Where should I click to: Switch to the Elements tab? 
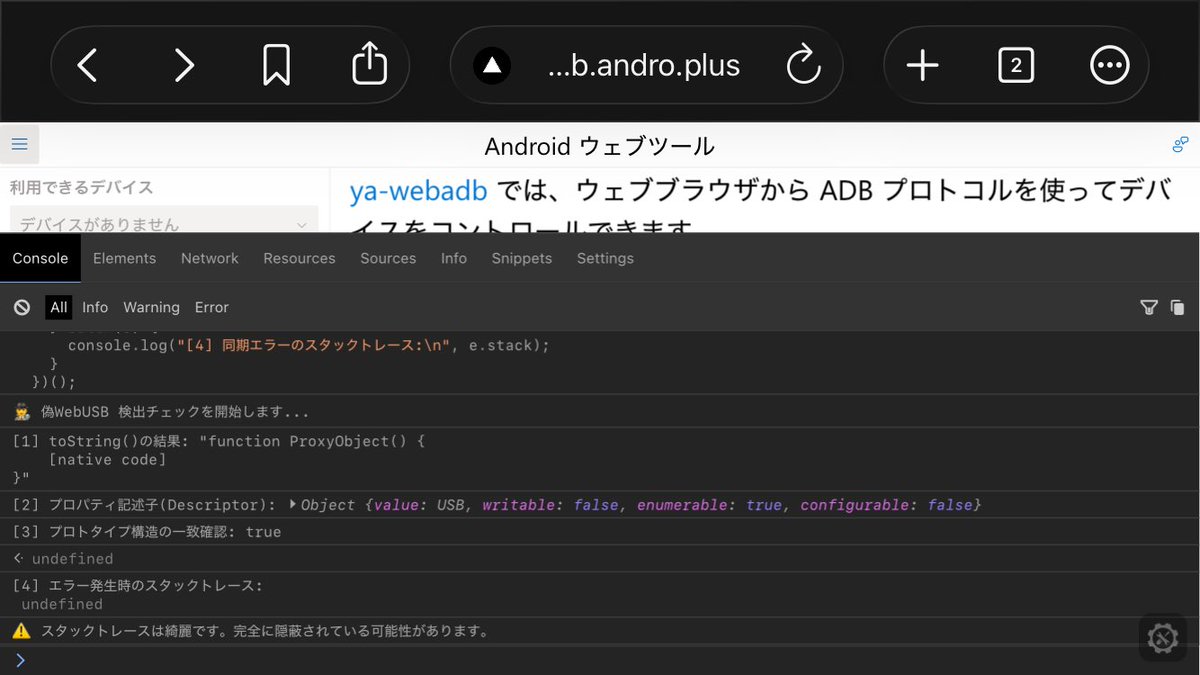pos(124,258)
